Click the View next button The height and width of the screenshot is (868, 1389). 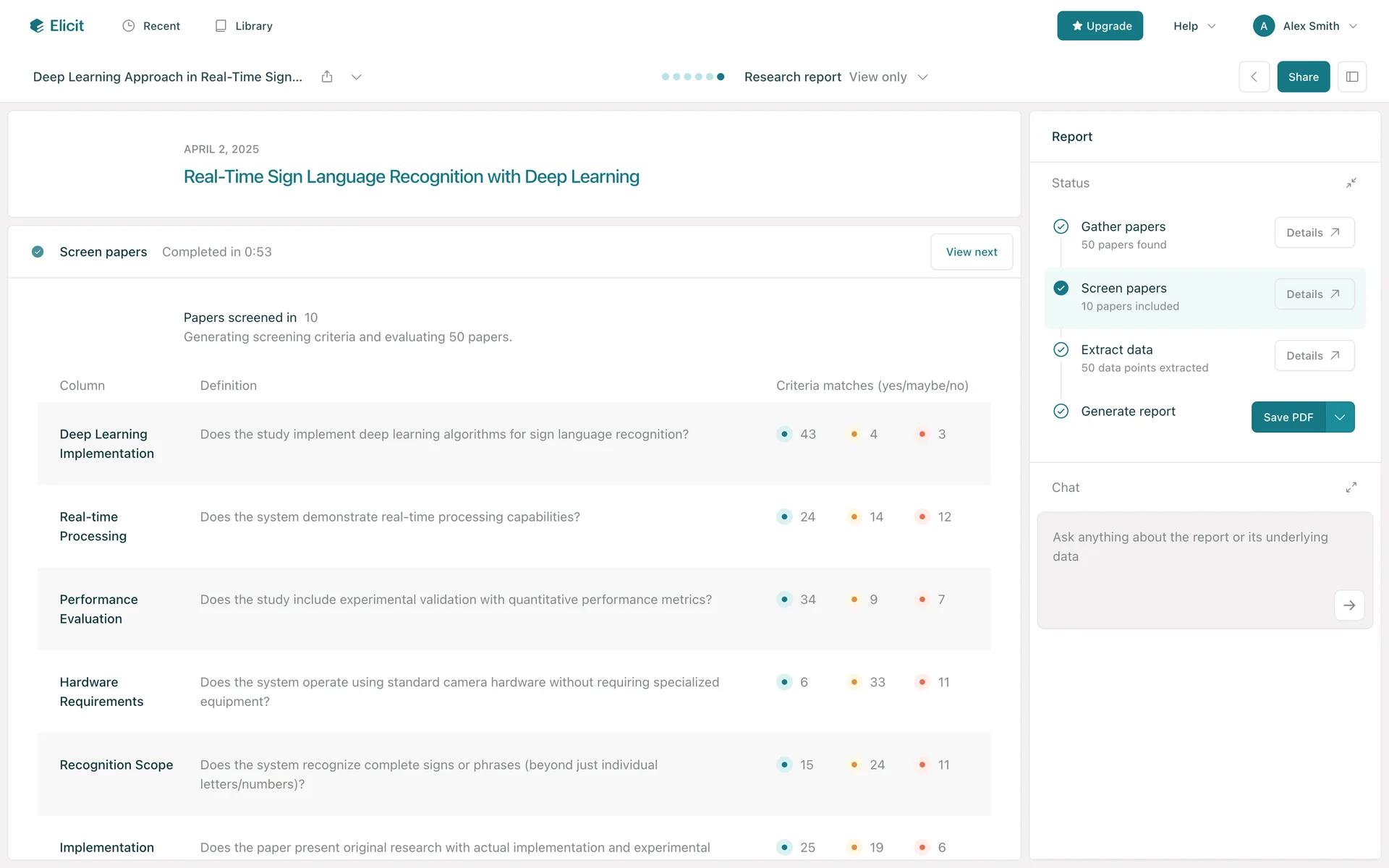pyautogui.click(x=971, y=252)
